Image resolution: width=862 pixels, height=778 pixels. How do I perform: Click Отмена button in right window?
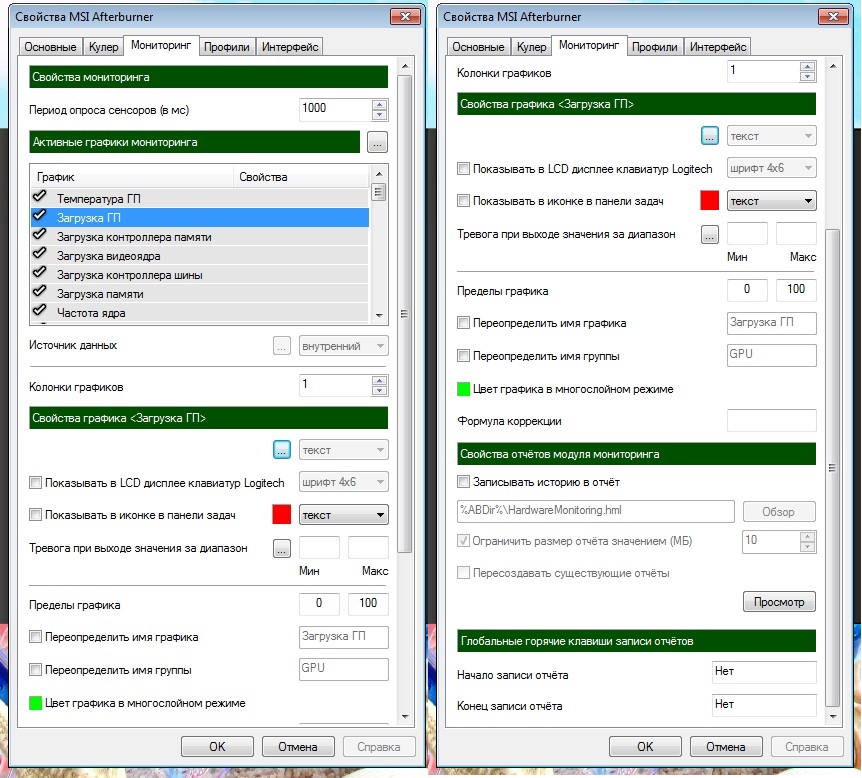(x=726, y=747)
